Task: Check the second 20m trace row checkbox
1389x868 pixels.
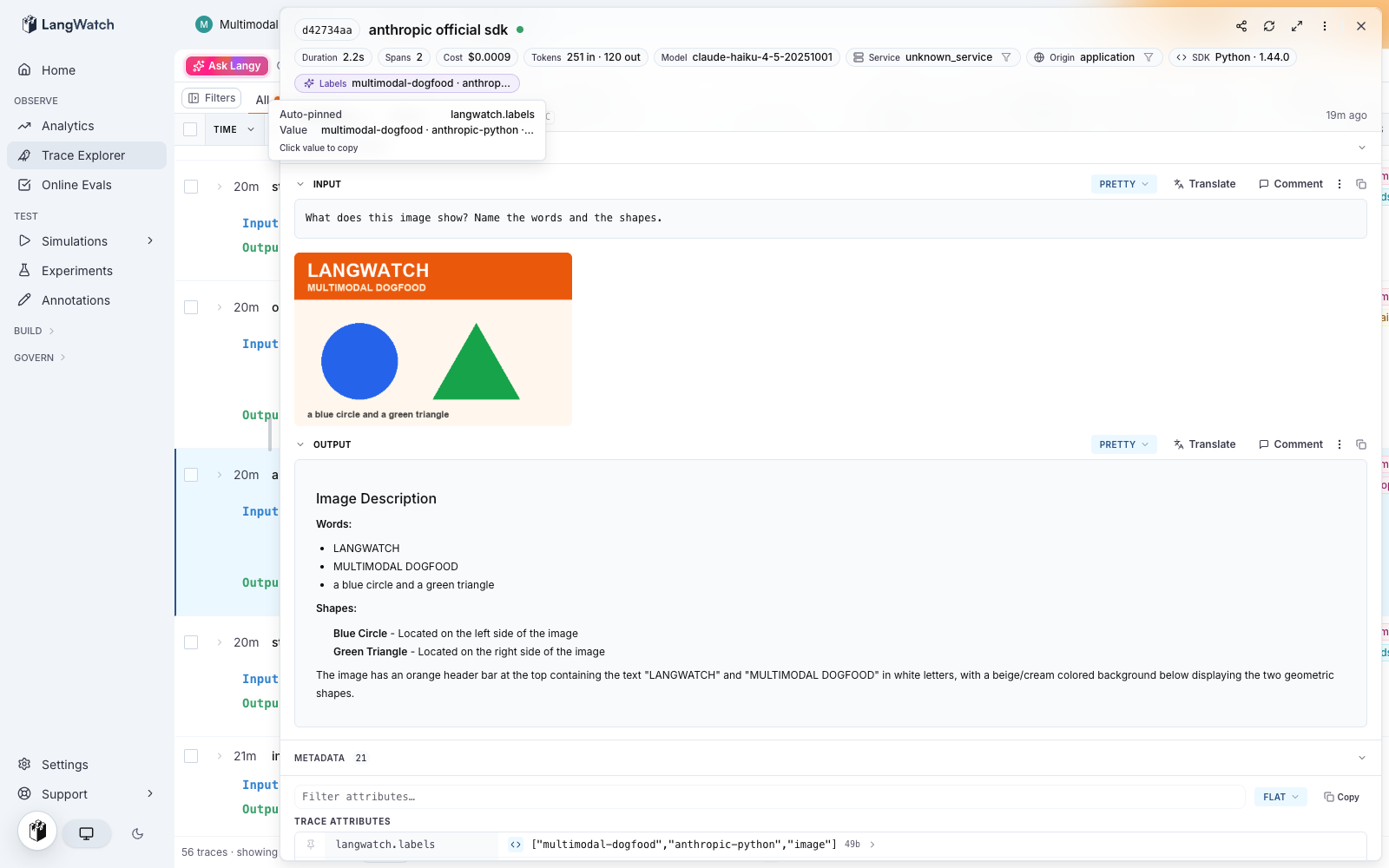Action: [191, 307]
